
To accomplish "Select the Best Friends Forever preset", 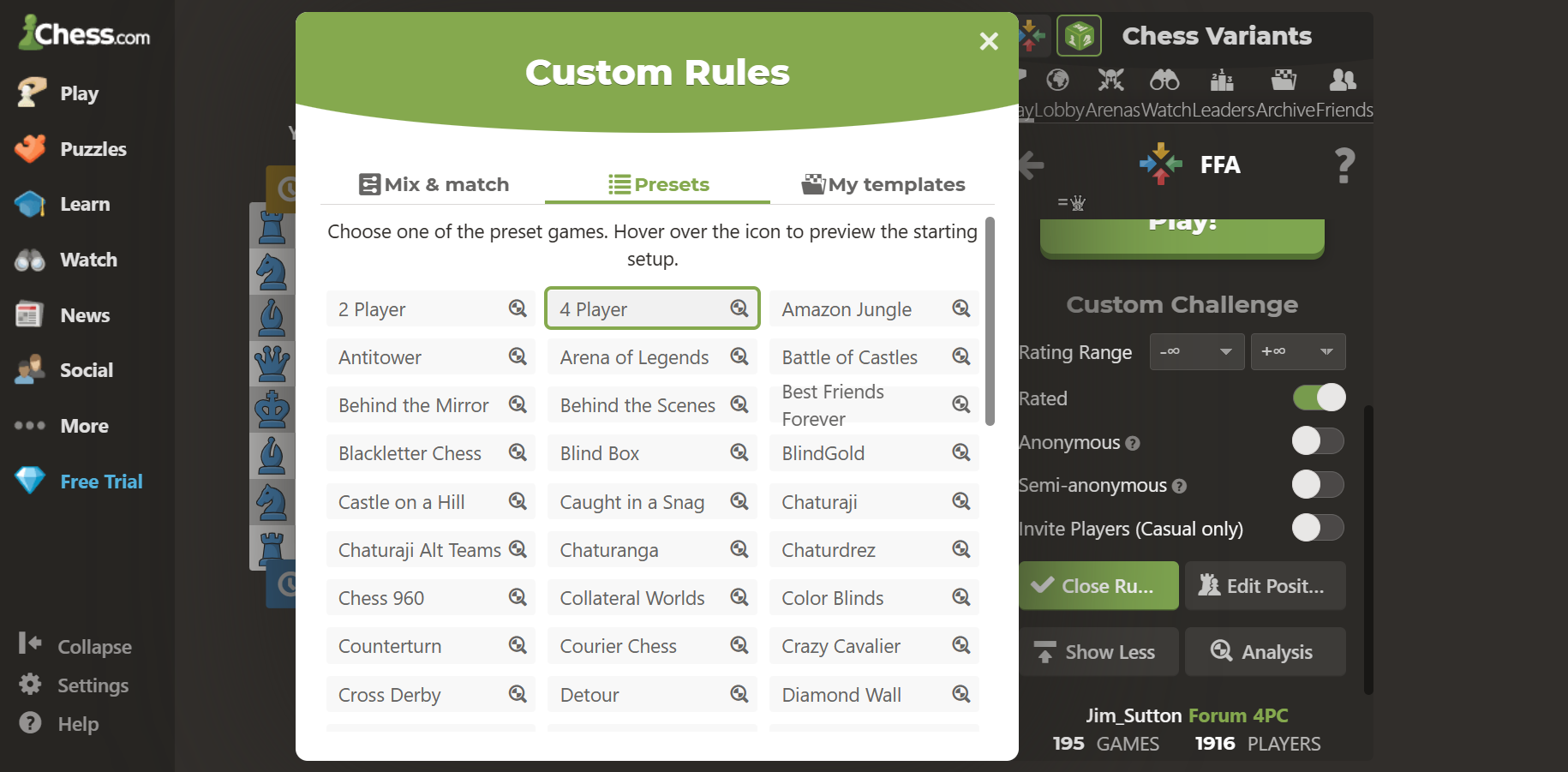I will [874, 405].
